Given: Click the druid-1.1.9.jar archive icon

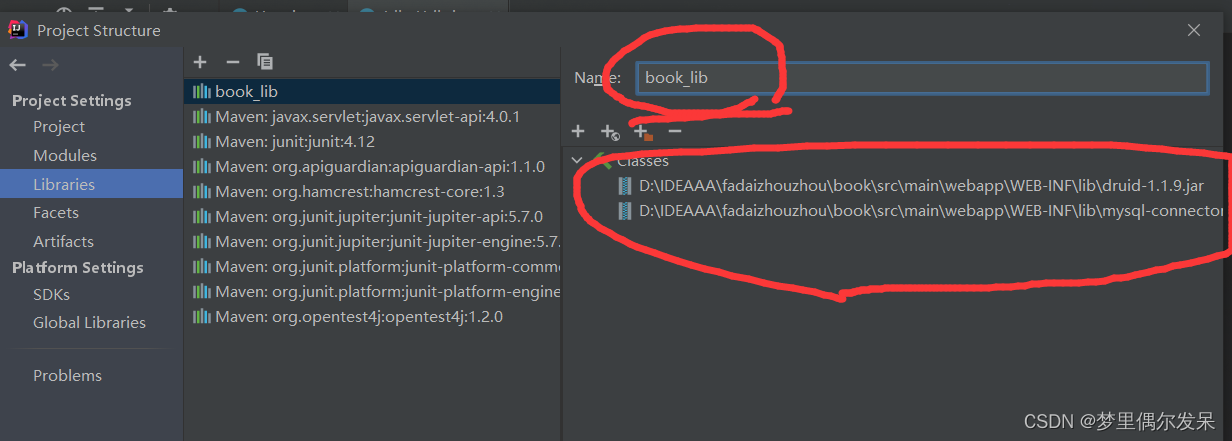Looking at the screenshot, I should point(626,184).
